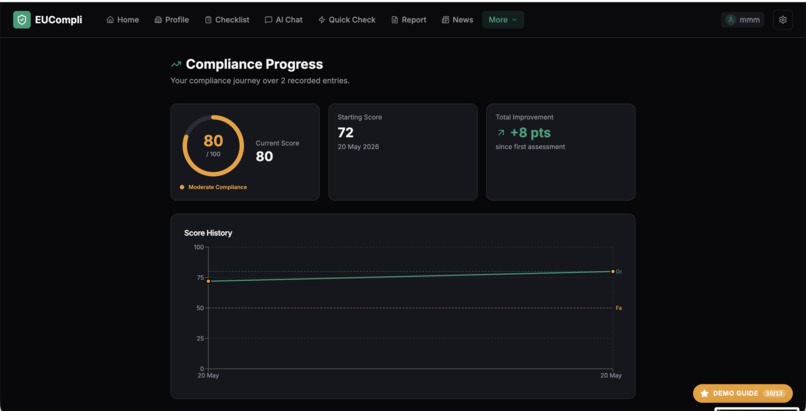806x411 pixels.
Task: Click the star icon on Demo Guide
Action: coord(704,393)
